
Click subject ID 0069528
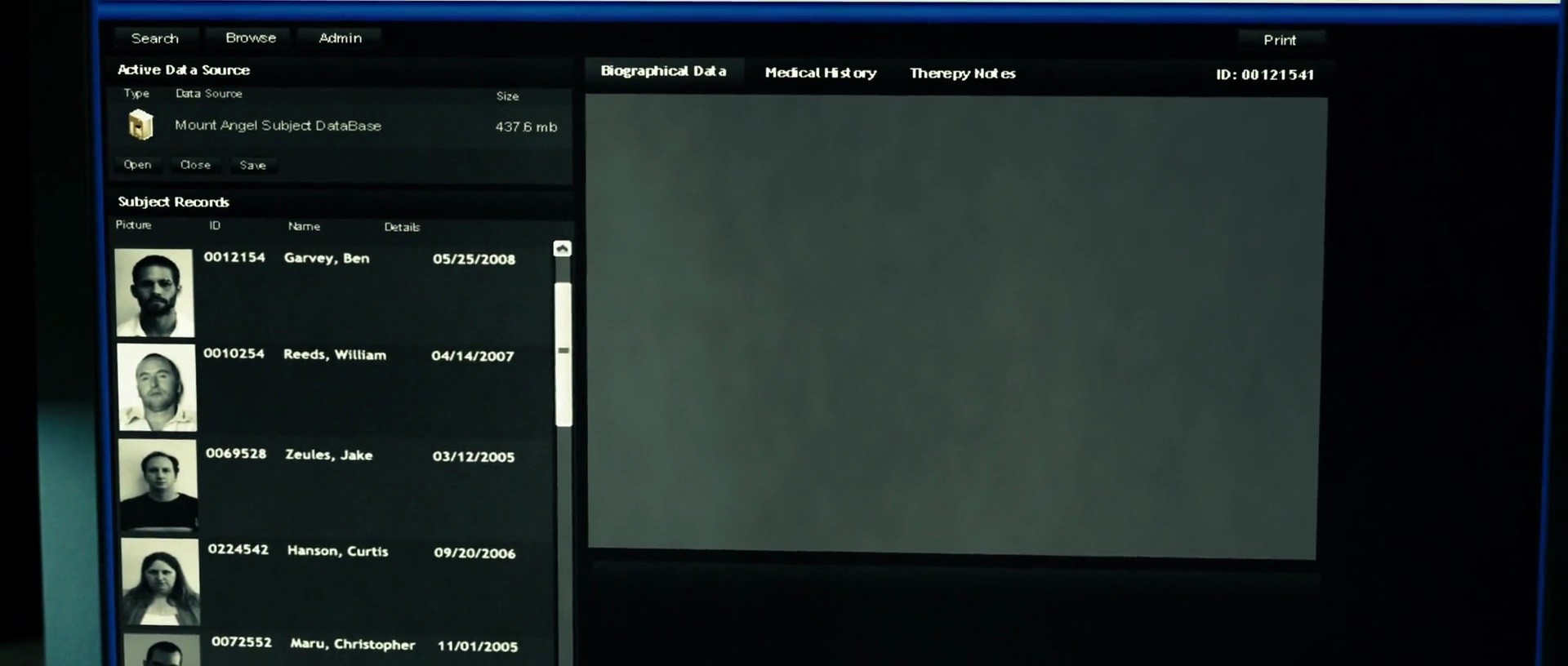pos(236,453)
